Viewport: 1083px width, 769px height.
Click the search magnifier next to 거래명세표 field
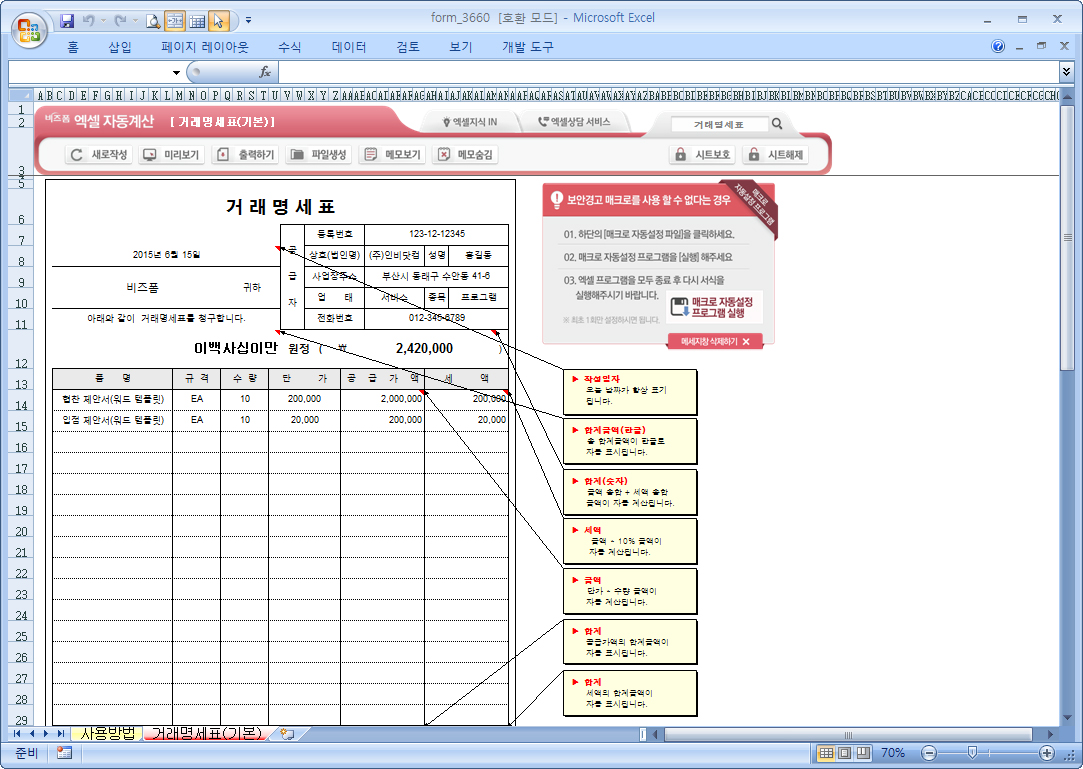click(777, 125)
